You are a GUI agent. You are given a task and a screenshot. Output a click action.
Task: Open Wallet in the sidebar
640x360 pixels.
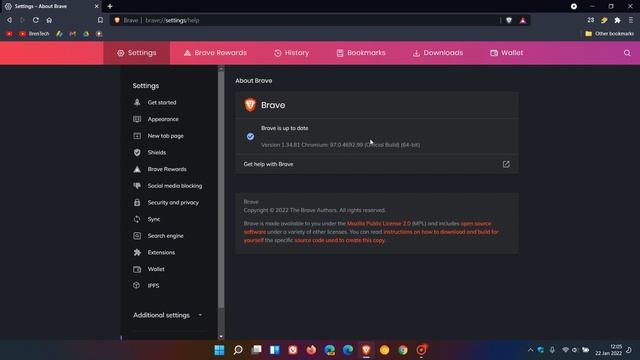tap(156, 269)
